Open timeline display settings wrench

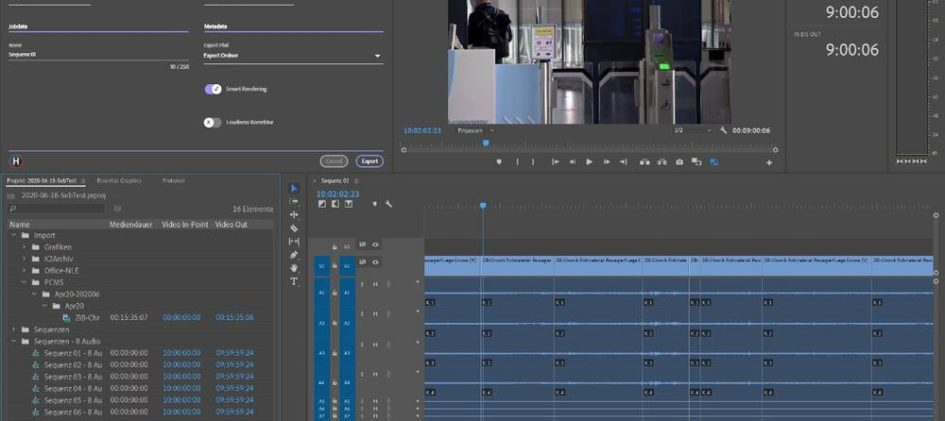point(388,204)
